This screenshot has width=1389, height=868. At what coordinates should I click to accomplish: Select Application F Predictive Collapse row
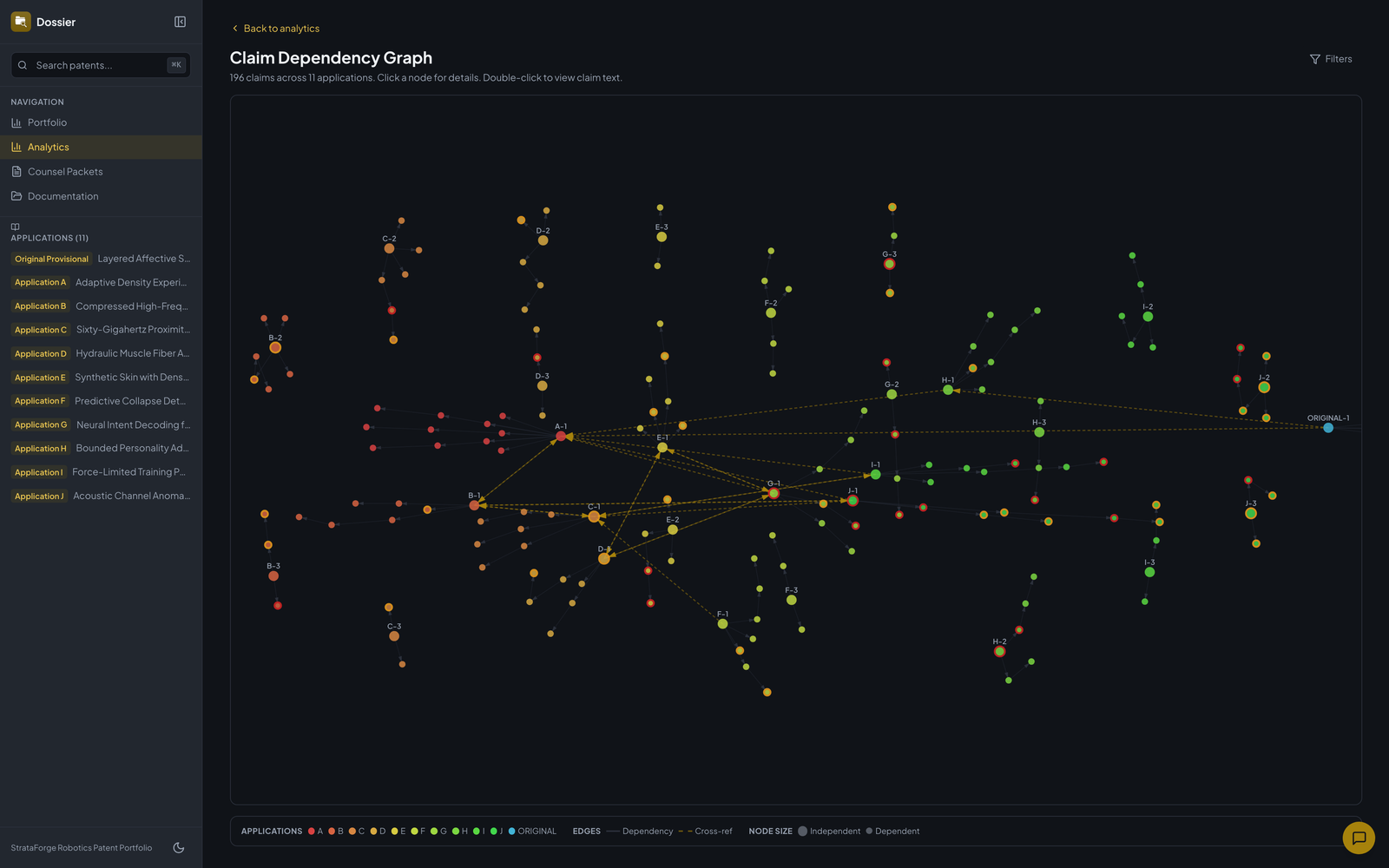point(101,401)
